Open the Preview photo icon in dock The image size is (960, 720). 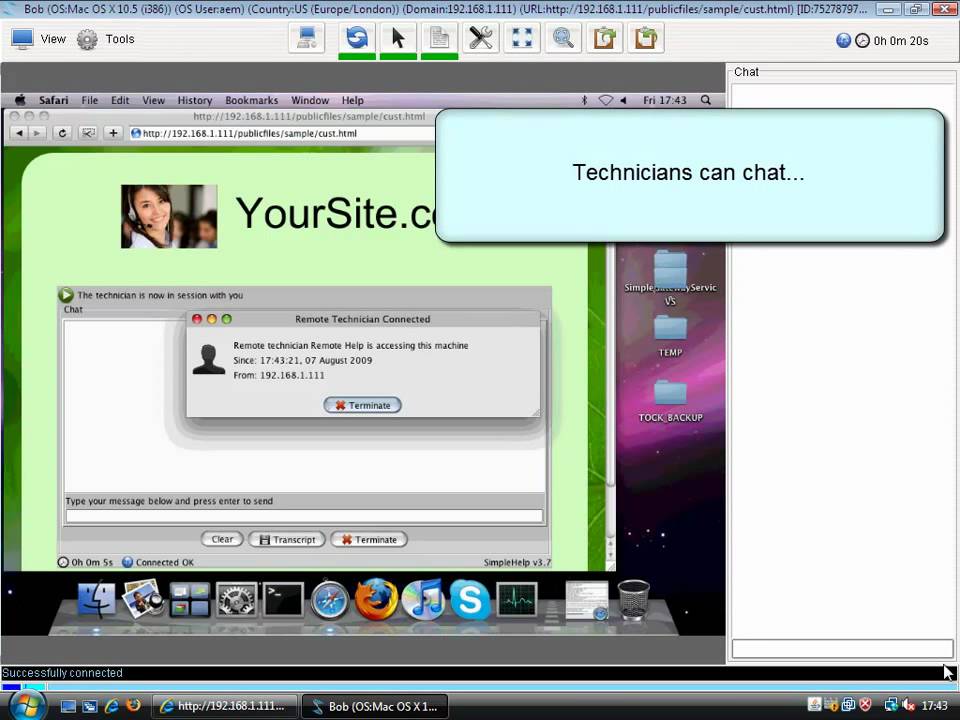point(143,599)
